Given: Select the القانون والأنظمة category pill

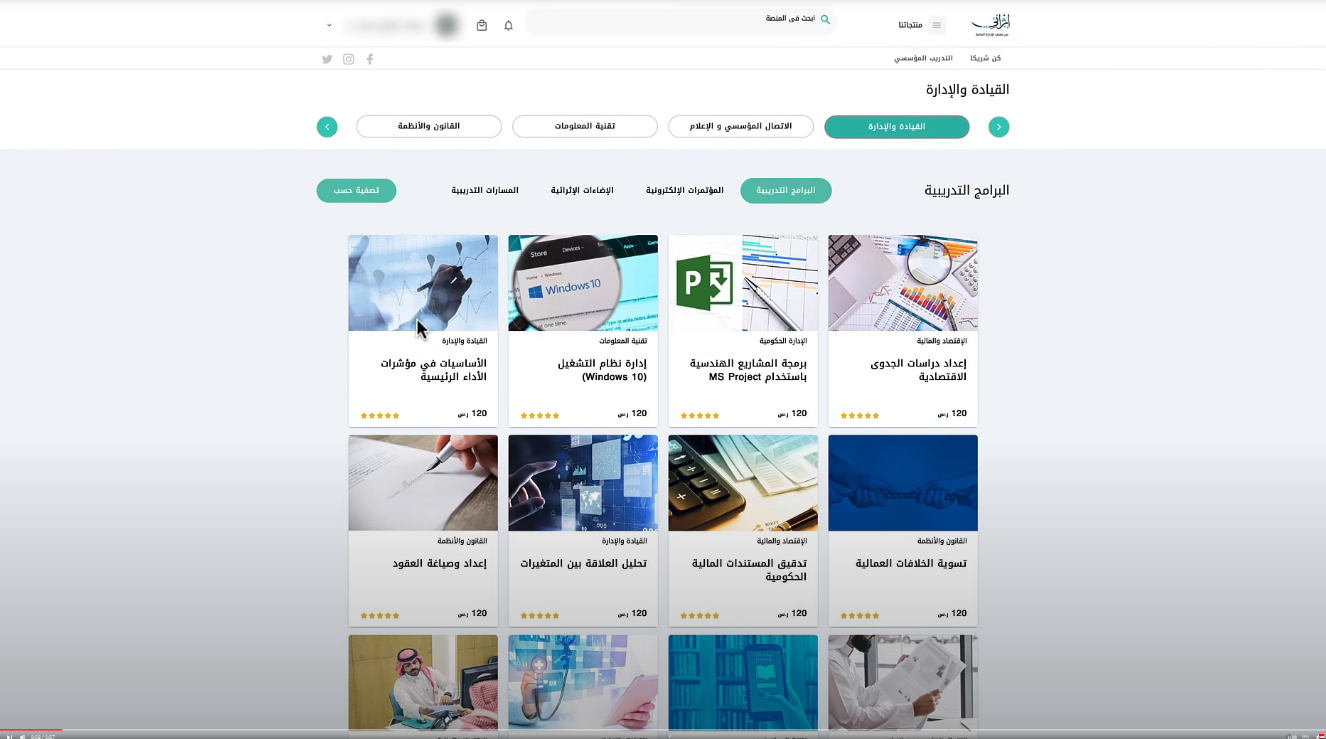Looking at the screenshot, I should click(x=429, y=127).
